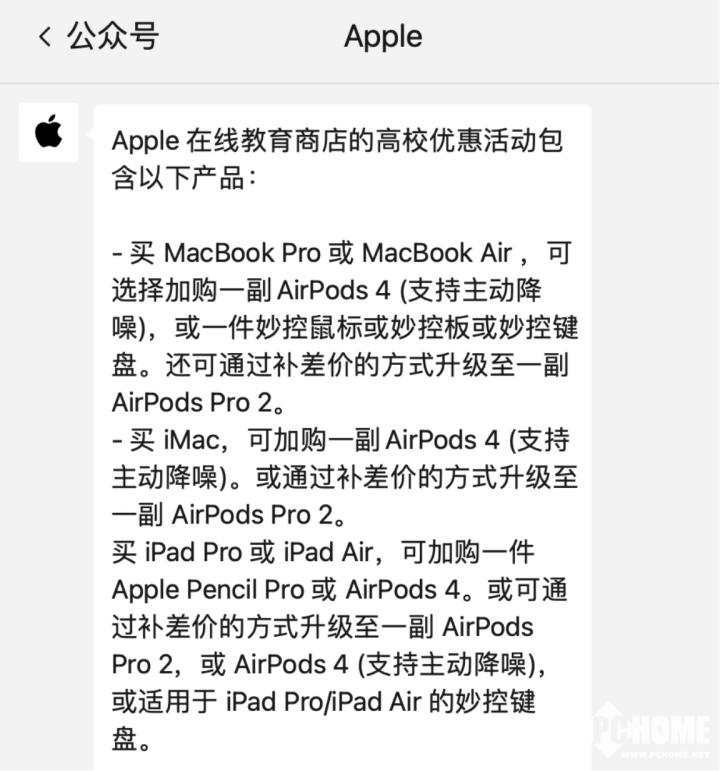This screenshot has height=771, width=720.
Task: Click the '盘。还可通过补差价的方式升级至一副' line
Action: 340,365
